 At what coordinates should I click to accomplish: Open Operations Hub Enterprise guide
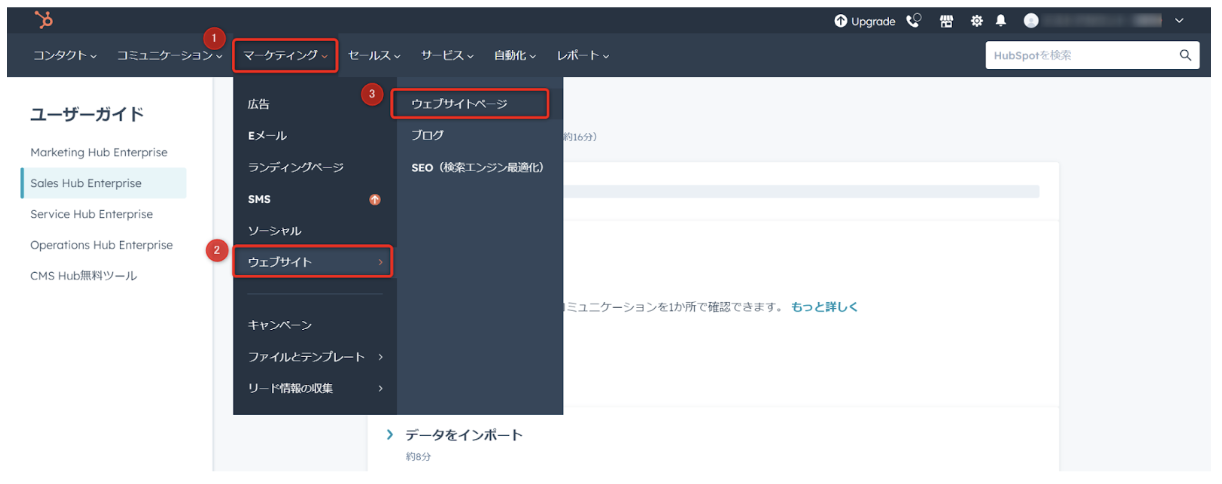pos(101,245)
